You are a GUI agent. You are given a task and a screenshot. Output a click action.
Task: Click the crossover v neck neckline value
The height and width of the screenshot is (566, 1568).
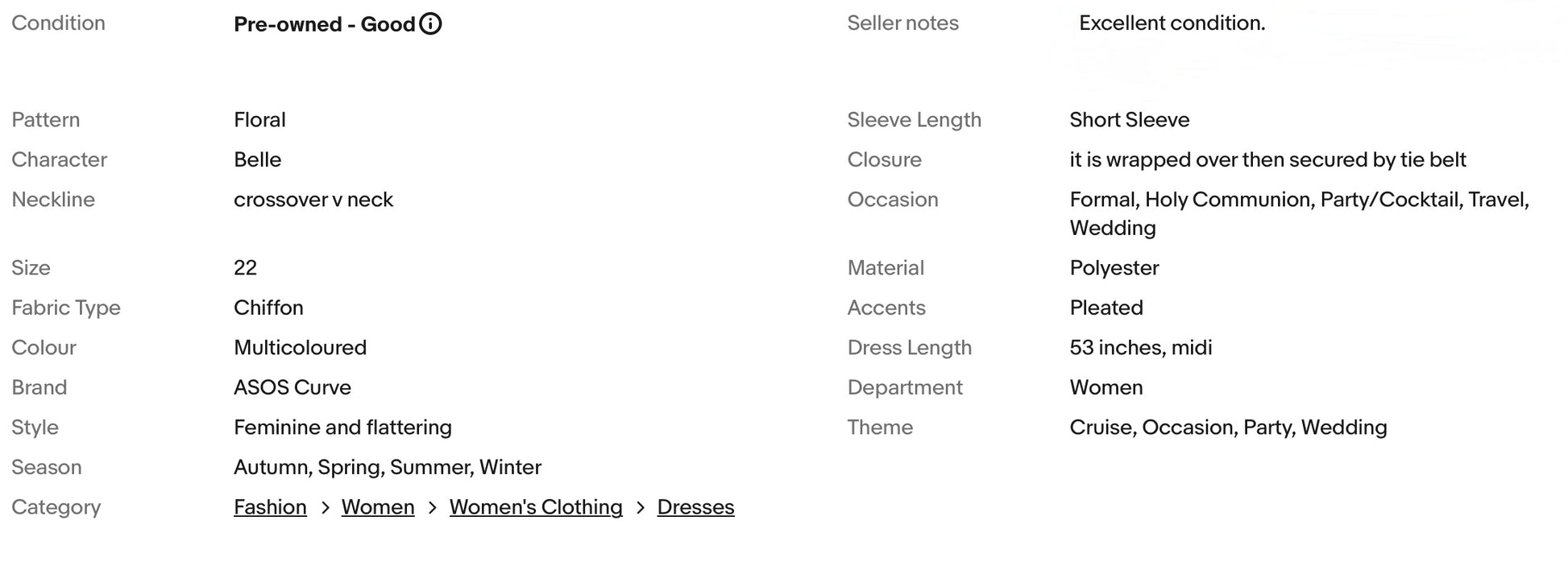[313, 200]
